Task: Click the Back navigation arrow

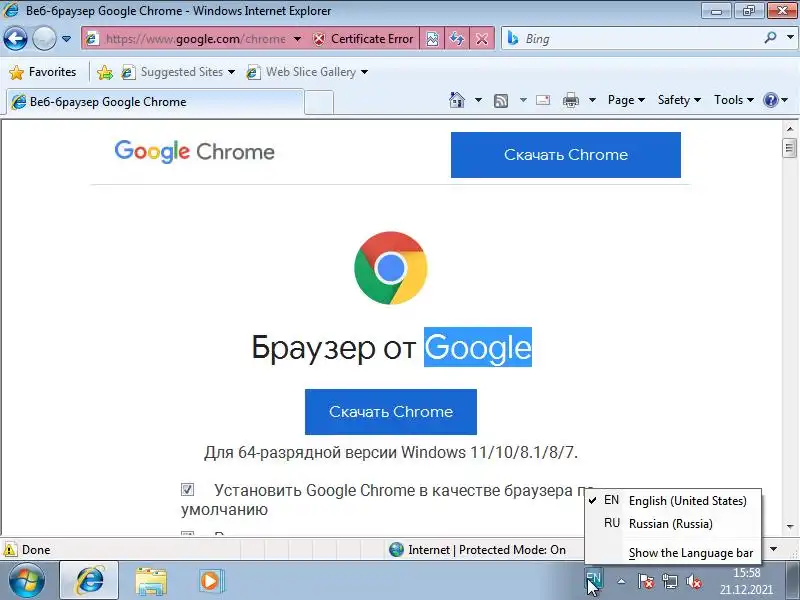Action: pyautogui.click(x=15, y=38)
